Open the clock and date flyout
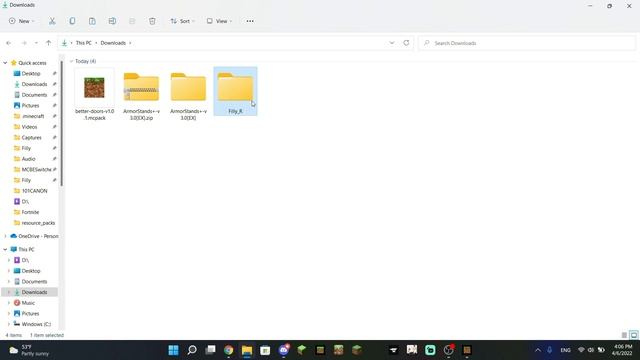This screenshot has height=360, width=640. [622, 350]
